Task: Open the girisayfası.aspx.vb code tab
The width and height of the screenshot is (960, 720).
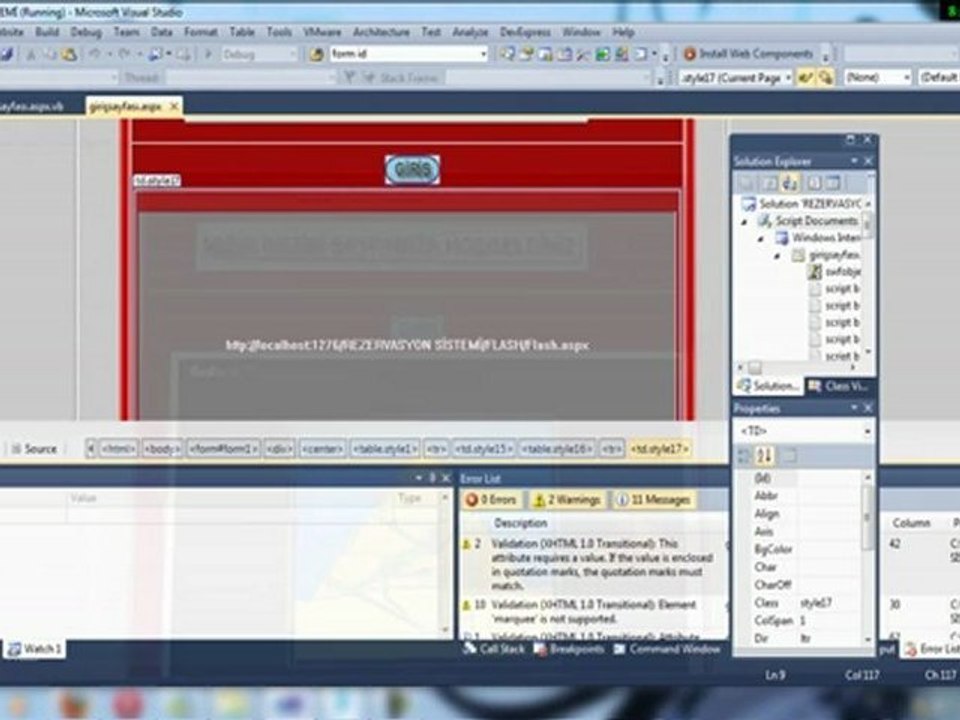Action: [x=31, y=107]
